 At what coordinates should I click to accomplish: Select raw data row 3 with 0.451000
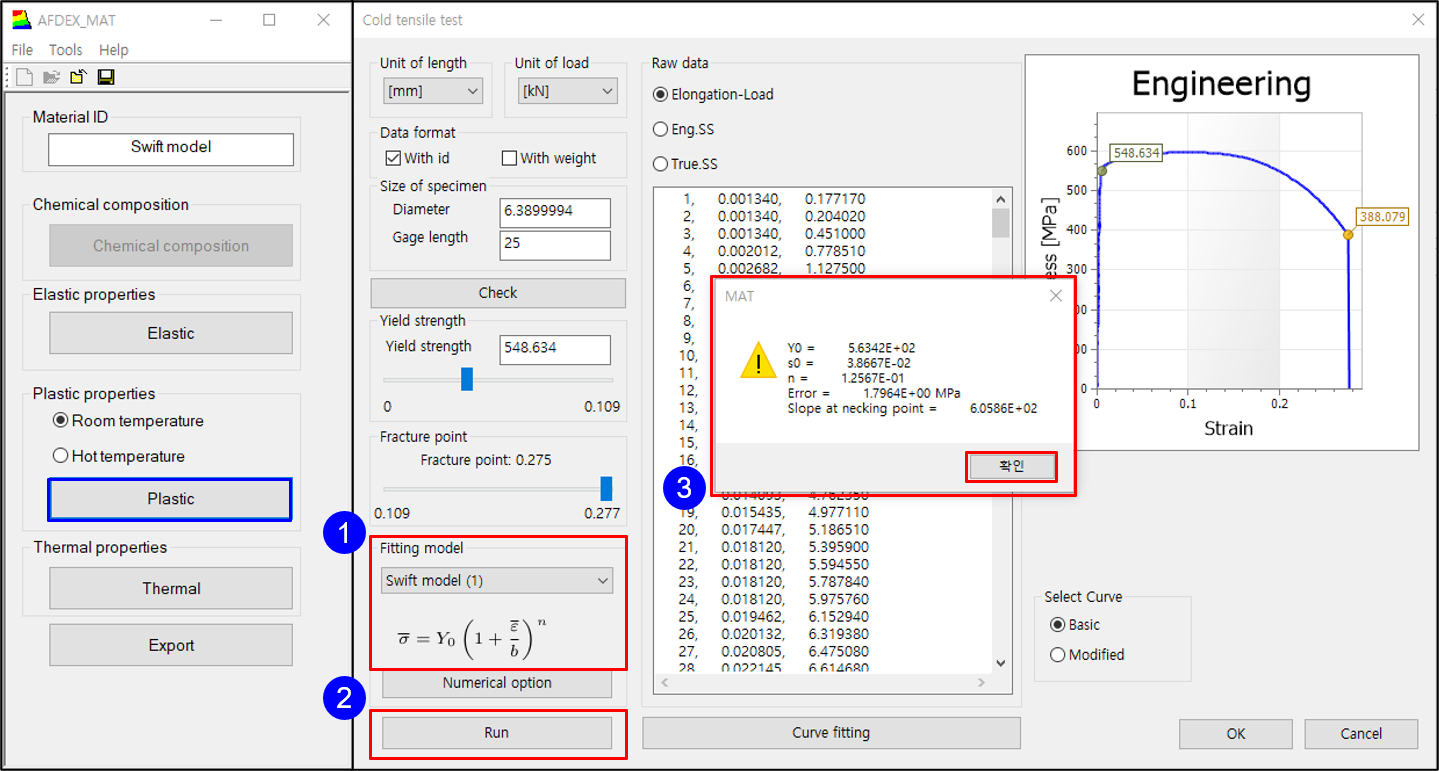coord(772,233)
